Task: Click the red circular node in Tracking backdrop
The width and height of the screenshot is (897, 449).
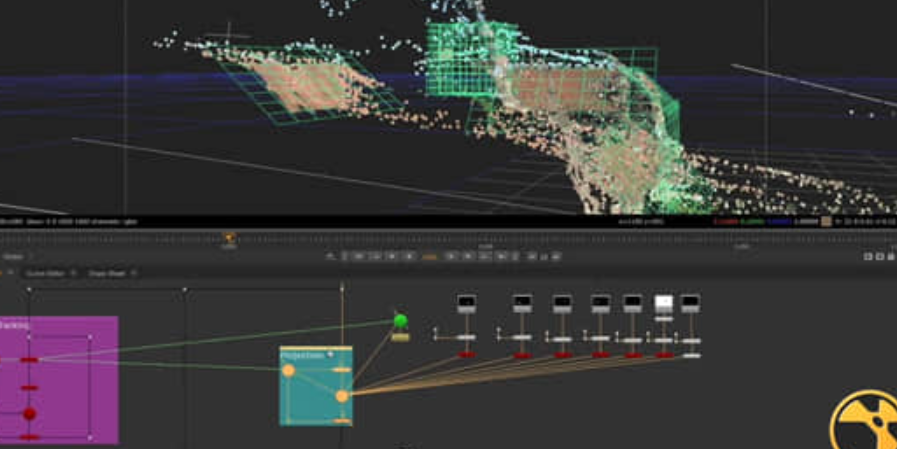Action: pyautogui.click(x=30, y=414)
